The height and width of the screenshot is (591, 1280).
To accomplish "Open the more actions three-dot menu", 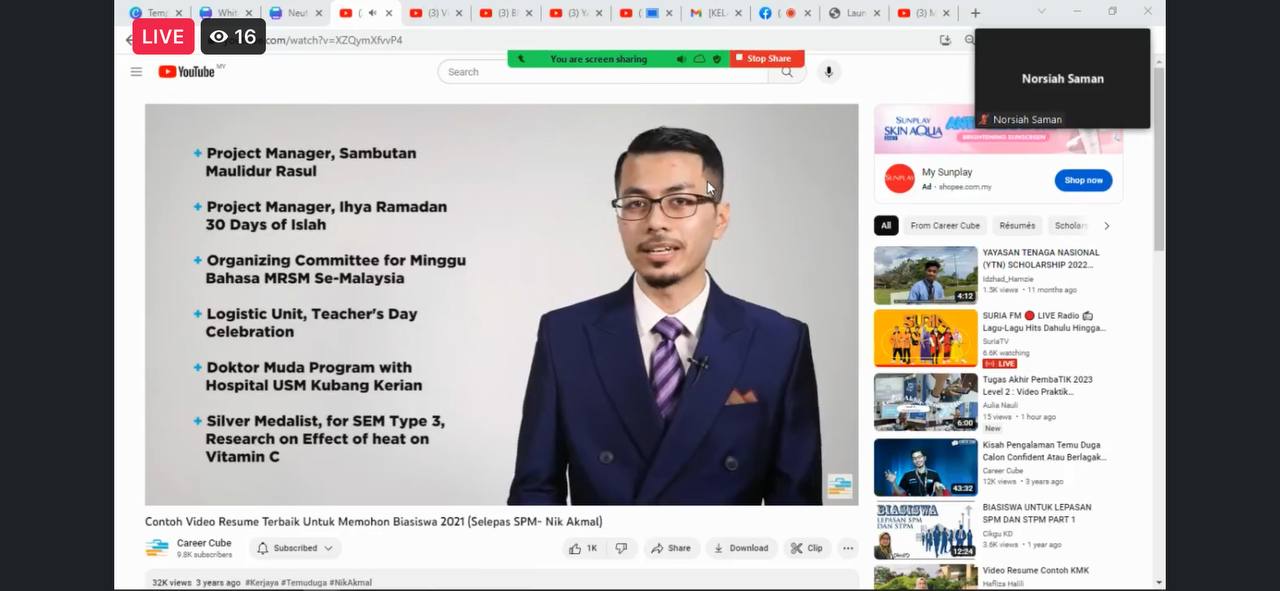I will click(848, 548).
